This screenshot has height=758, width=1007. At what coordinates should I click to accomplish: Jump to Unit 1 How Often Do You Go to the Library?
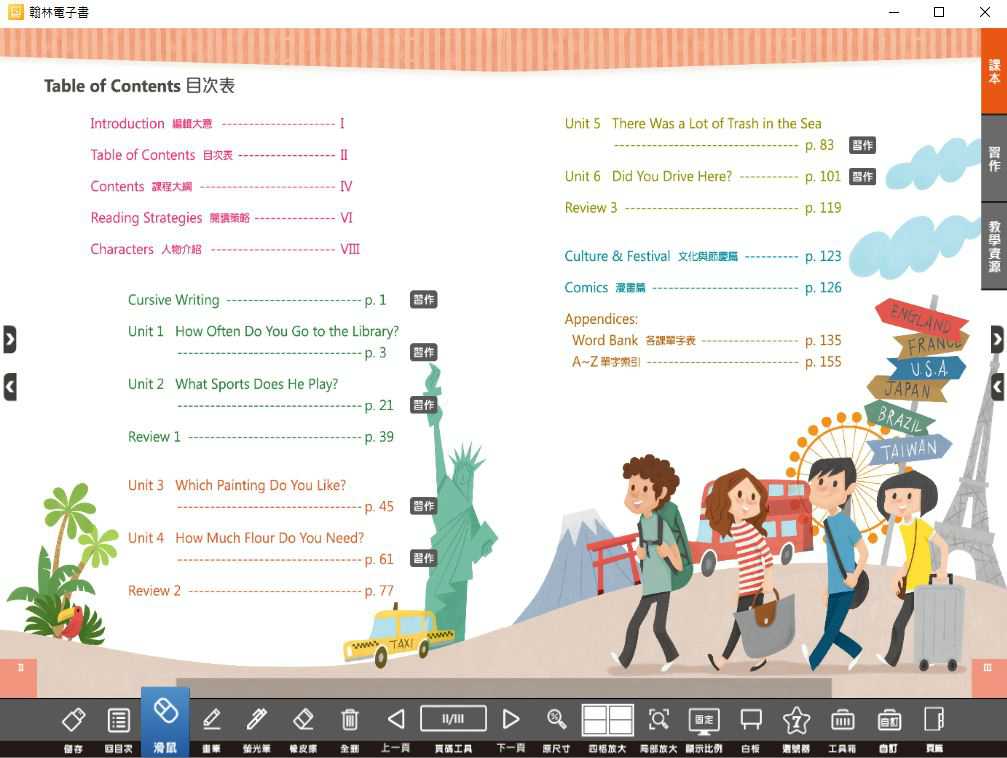pyautogui.click(x=263, y=331)
